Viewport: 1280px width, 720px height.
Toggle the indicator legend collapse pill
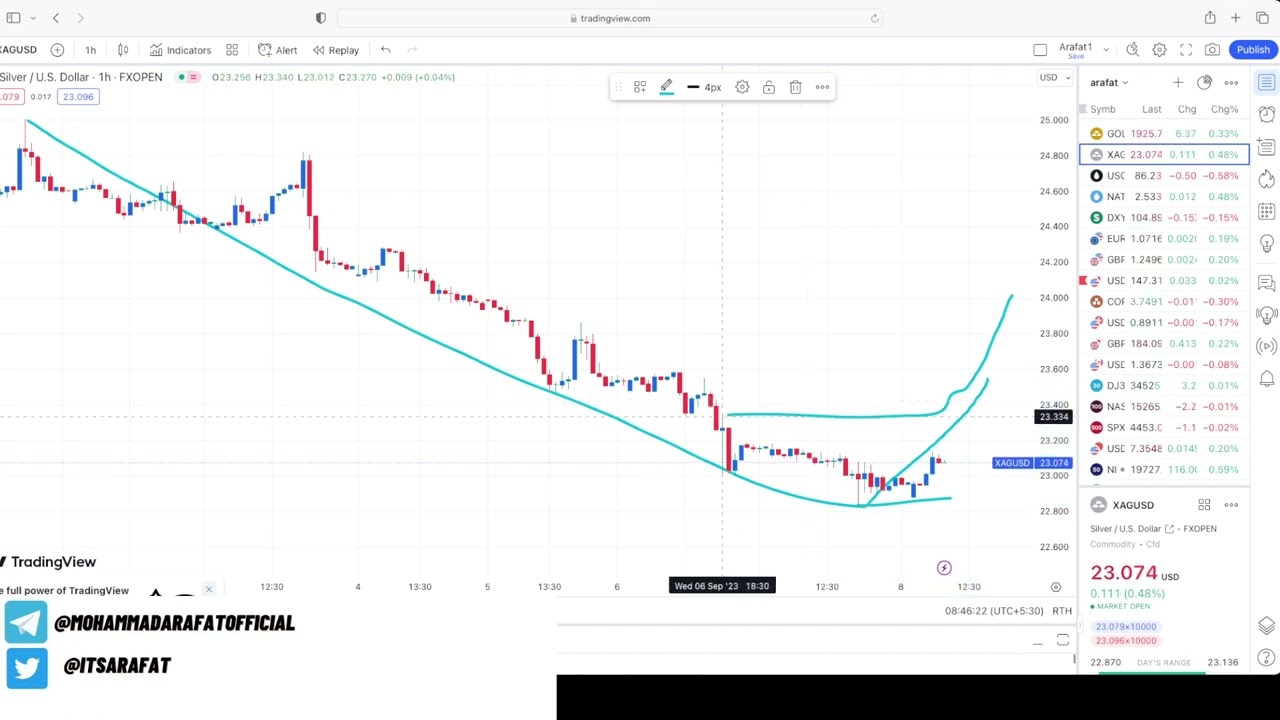click(x=187, y=77)
